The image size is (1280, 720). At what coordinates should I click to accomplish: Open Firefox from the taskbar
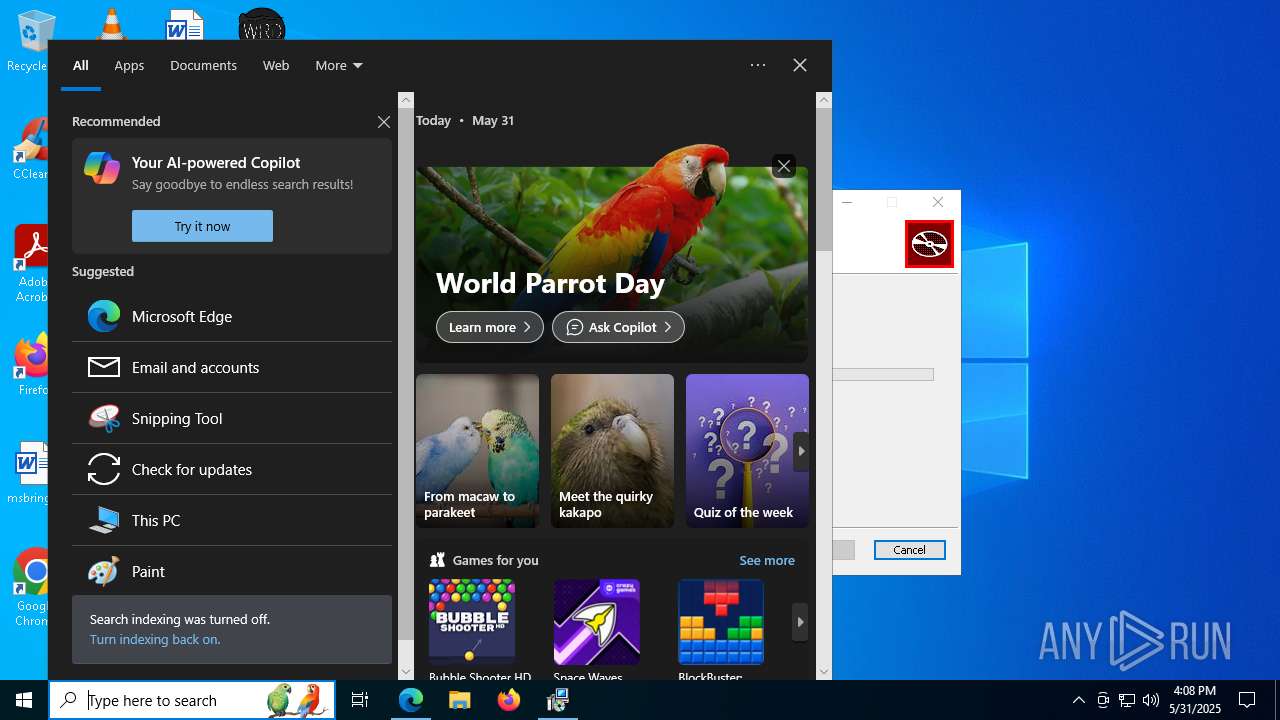[509, 700]
